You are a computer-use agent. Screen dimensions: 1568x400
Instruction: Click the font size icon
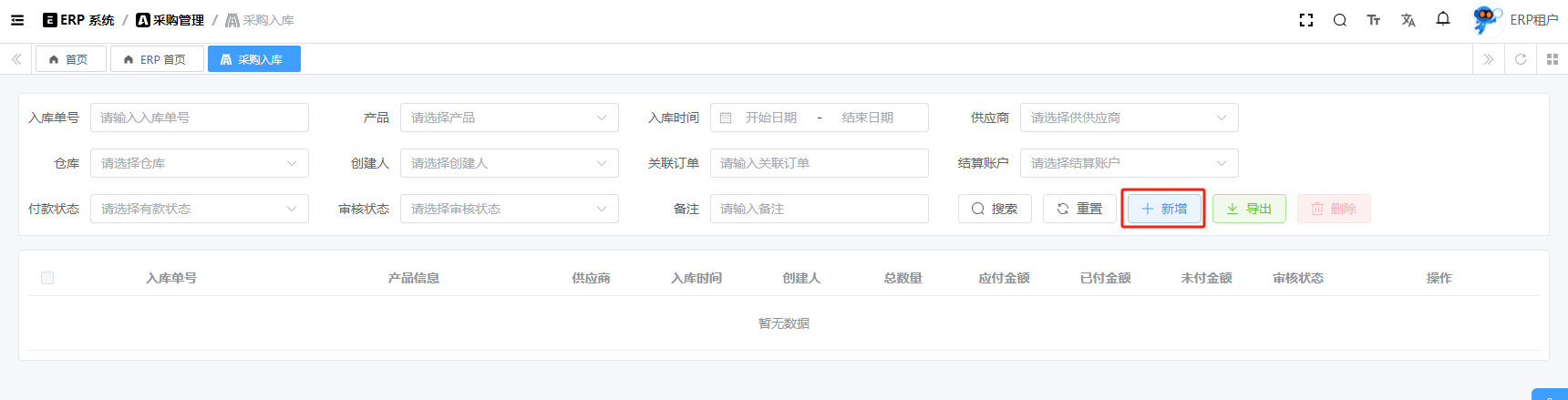(1373, 20)
